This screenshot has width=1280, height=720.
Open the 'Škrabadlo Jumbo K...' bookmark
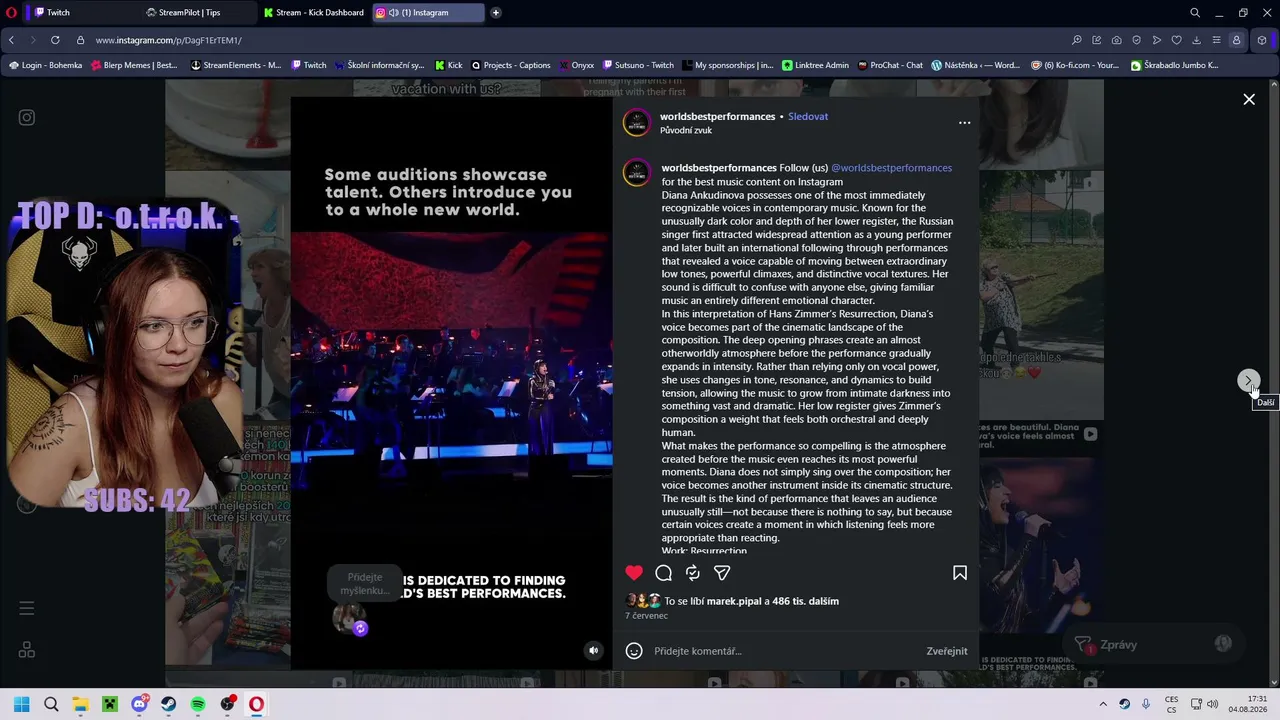click(x=1175, y=65)
